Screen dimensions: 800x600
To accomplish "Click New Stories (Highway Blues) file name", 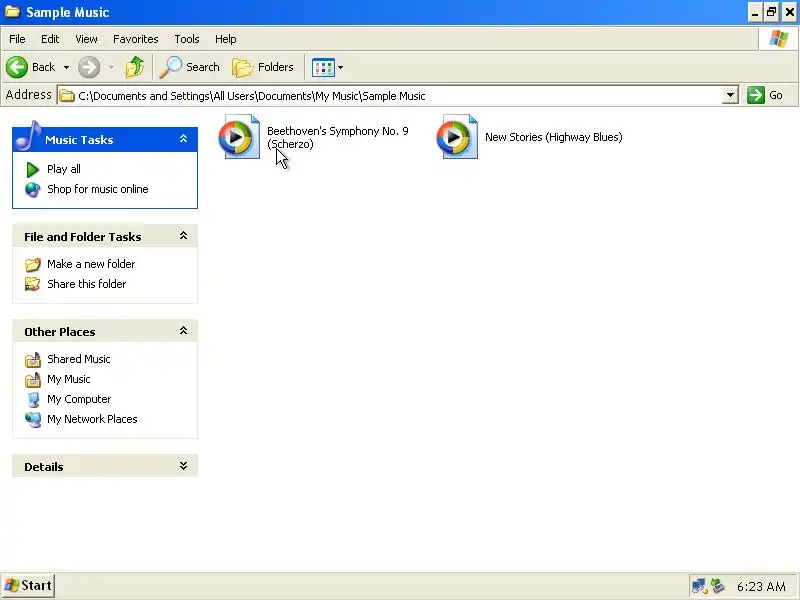I will click(x=554, y=137).
